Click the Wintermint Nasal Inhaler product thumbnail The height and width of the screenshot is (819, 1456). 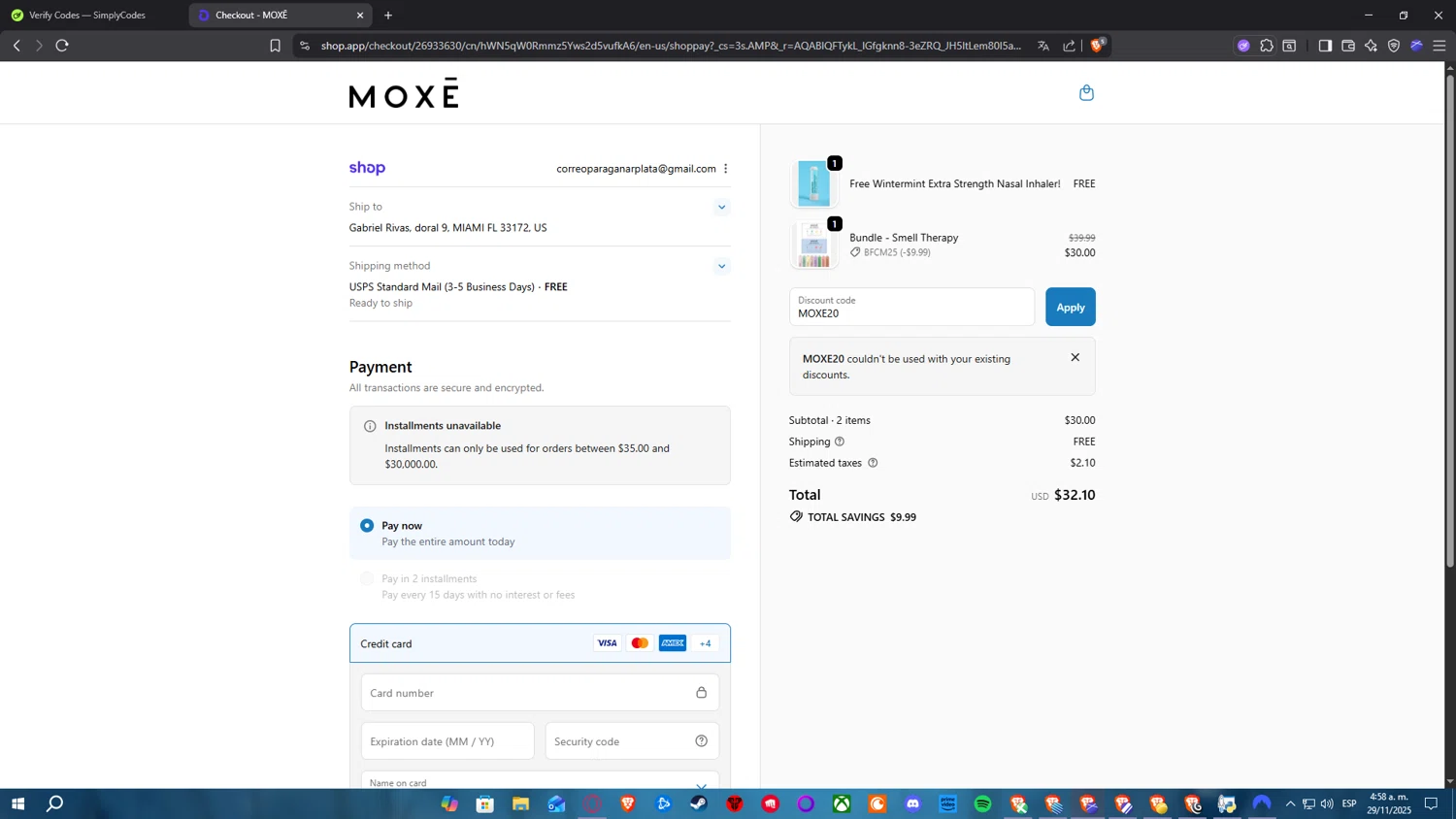(x=813, y=183)
